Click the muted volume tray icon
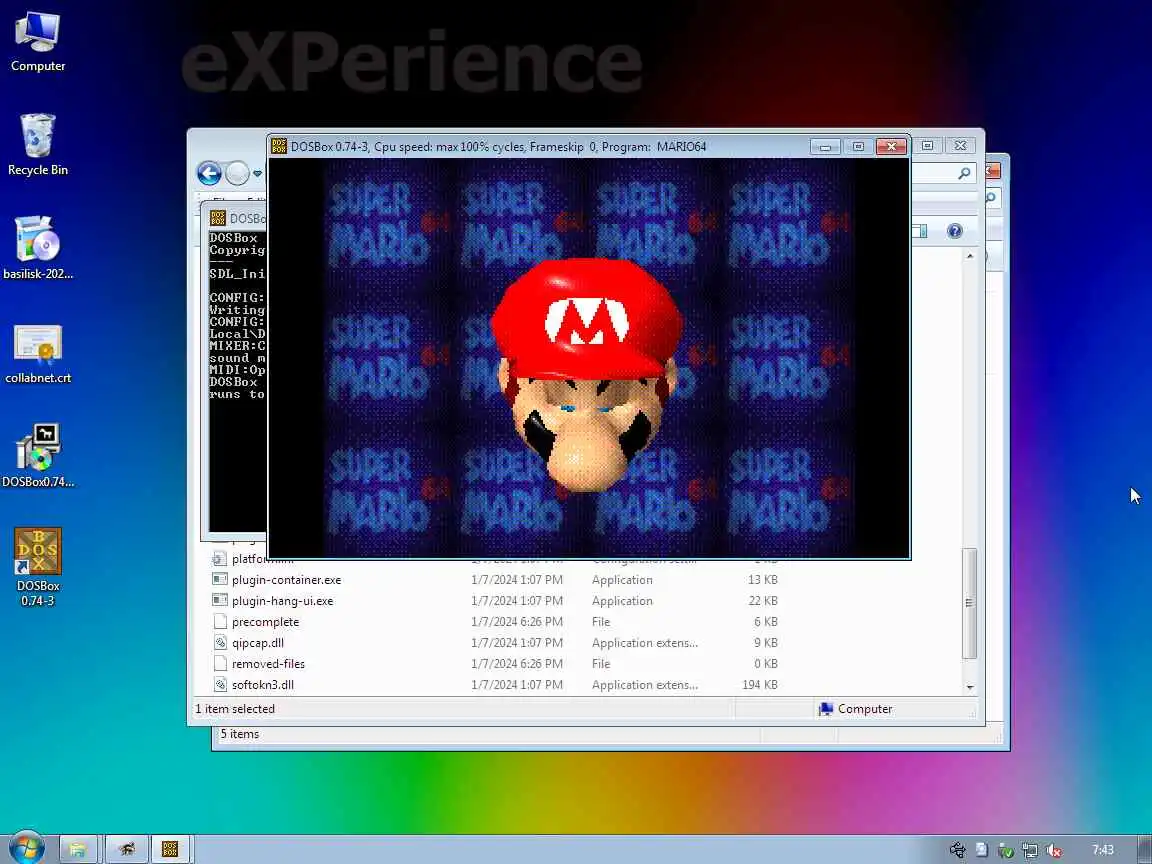Image resolution: width=1152 pixels, height=864 pixels. click(1054, 851)
